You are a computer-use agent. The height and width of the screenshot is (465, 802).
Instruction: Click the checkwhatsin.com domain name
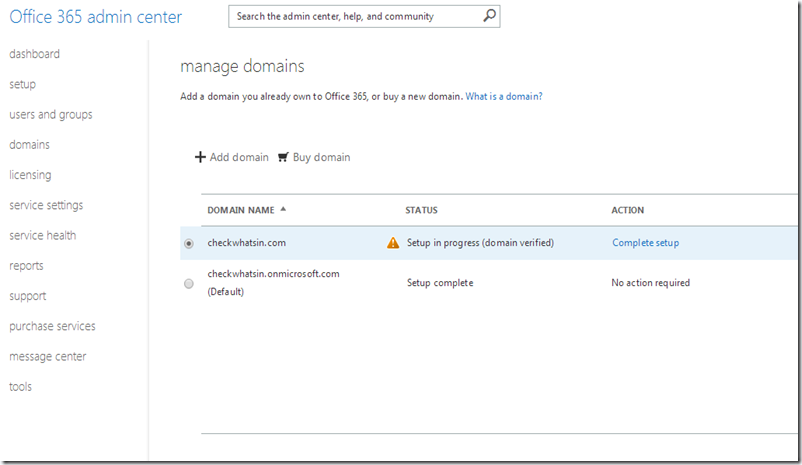point(247,243)
